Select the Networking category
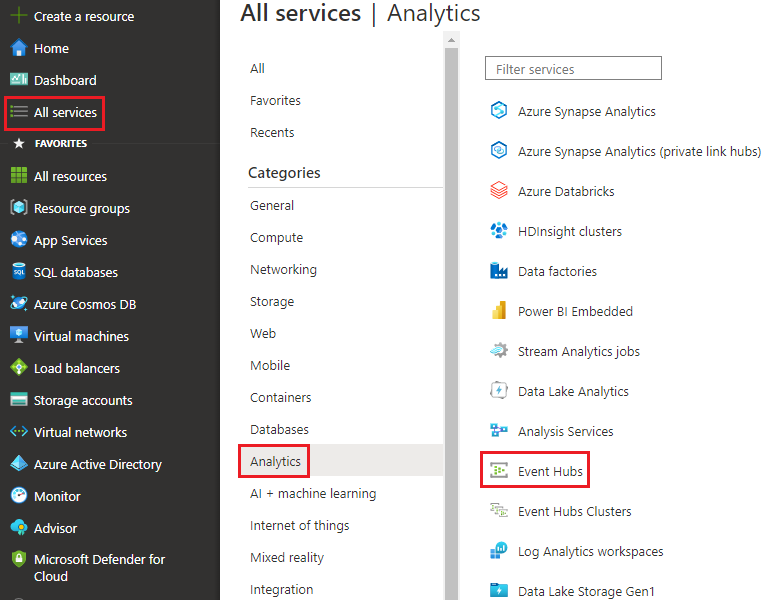This screenshot has height=600, width=768. pyautogui.click(x=284, y=269)
